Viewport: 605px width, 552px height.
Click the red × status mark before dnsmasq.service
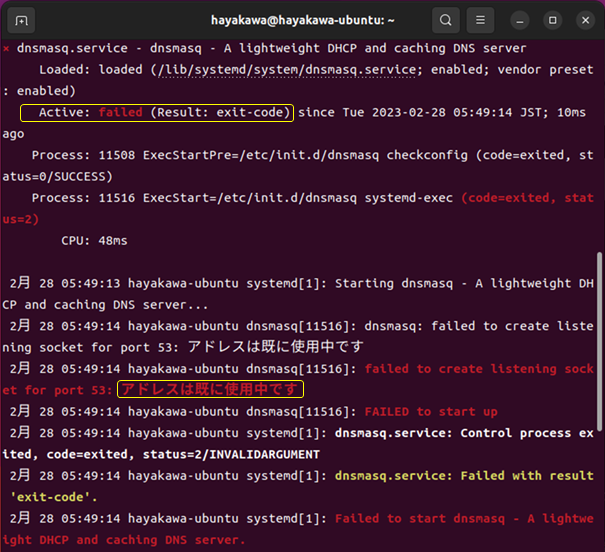[x=7, y=48]
